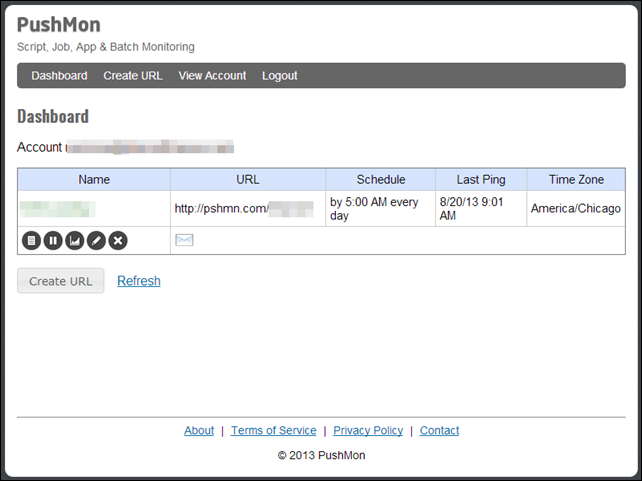
Task: Click the 'Script, Job, App & Batch Monitoring' tagline
Action: coord(106,47)
